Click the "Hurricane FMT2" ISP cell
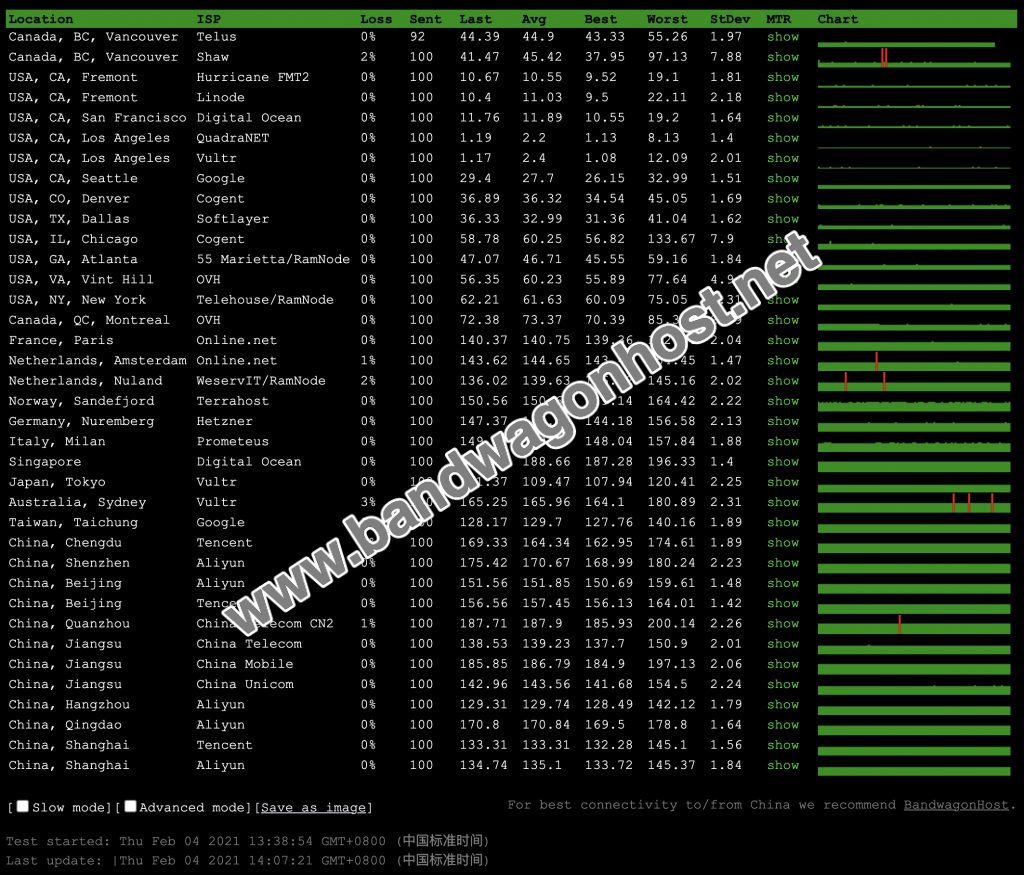 pyautogui.click(x=253, y=78)
